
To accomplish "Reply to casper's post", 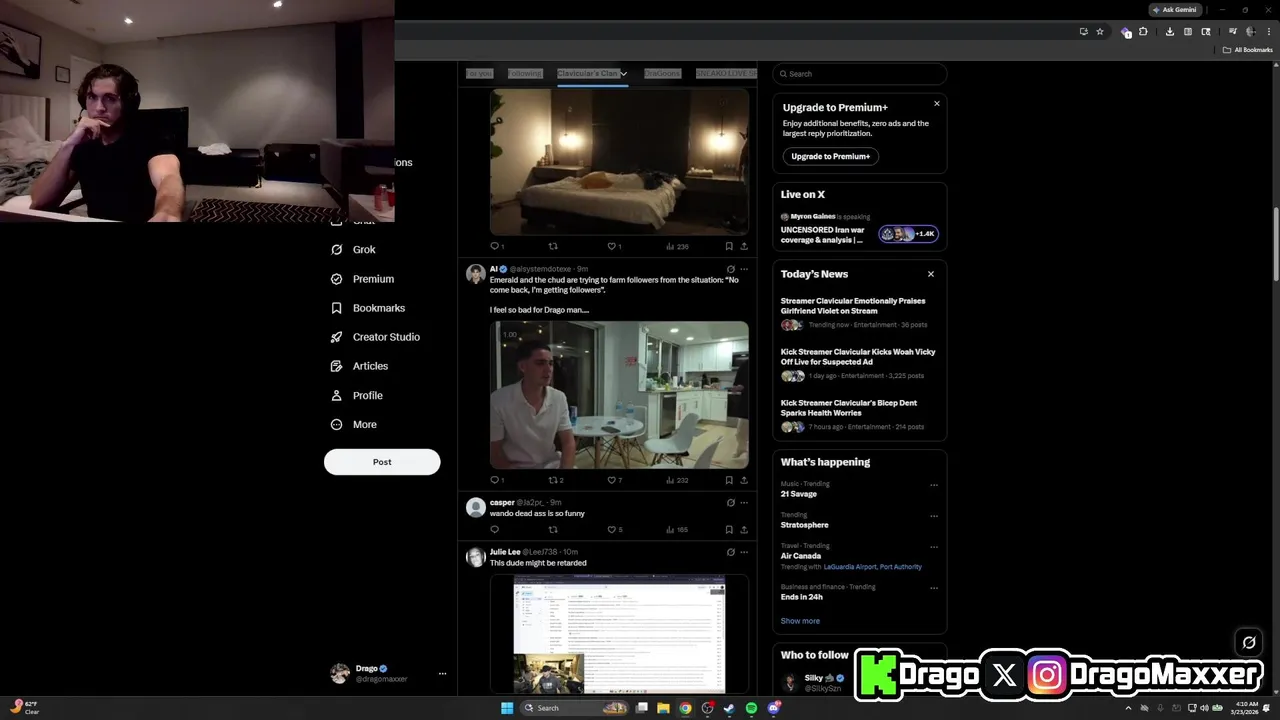I will click(494, 530).
